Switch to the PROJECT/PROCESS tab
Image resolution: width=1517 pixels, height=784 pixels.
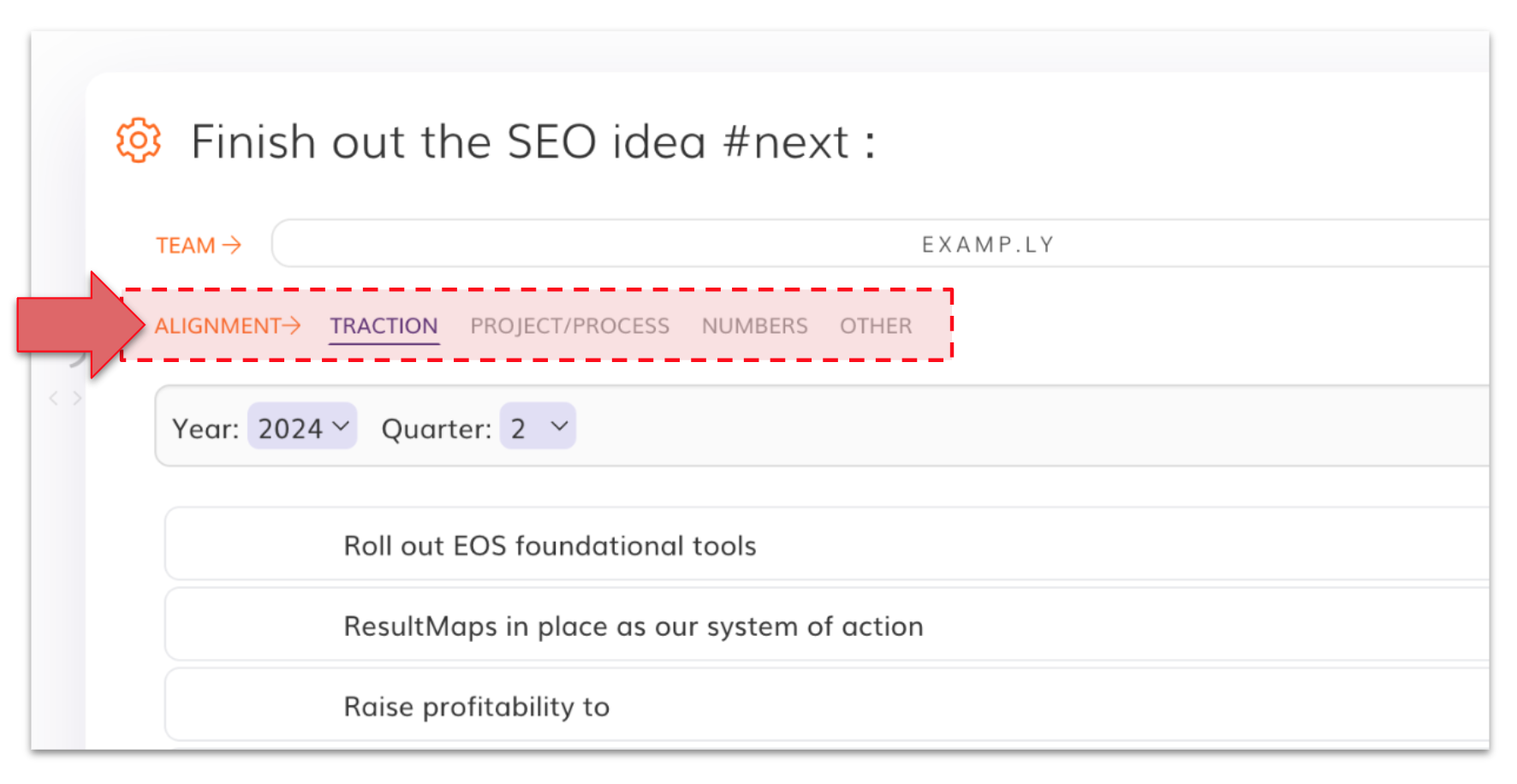pyautogui.click(x=569, y=326)
